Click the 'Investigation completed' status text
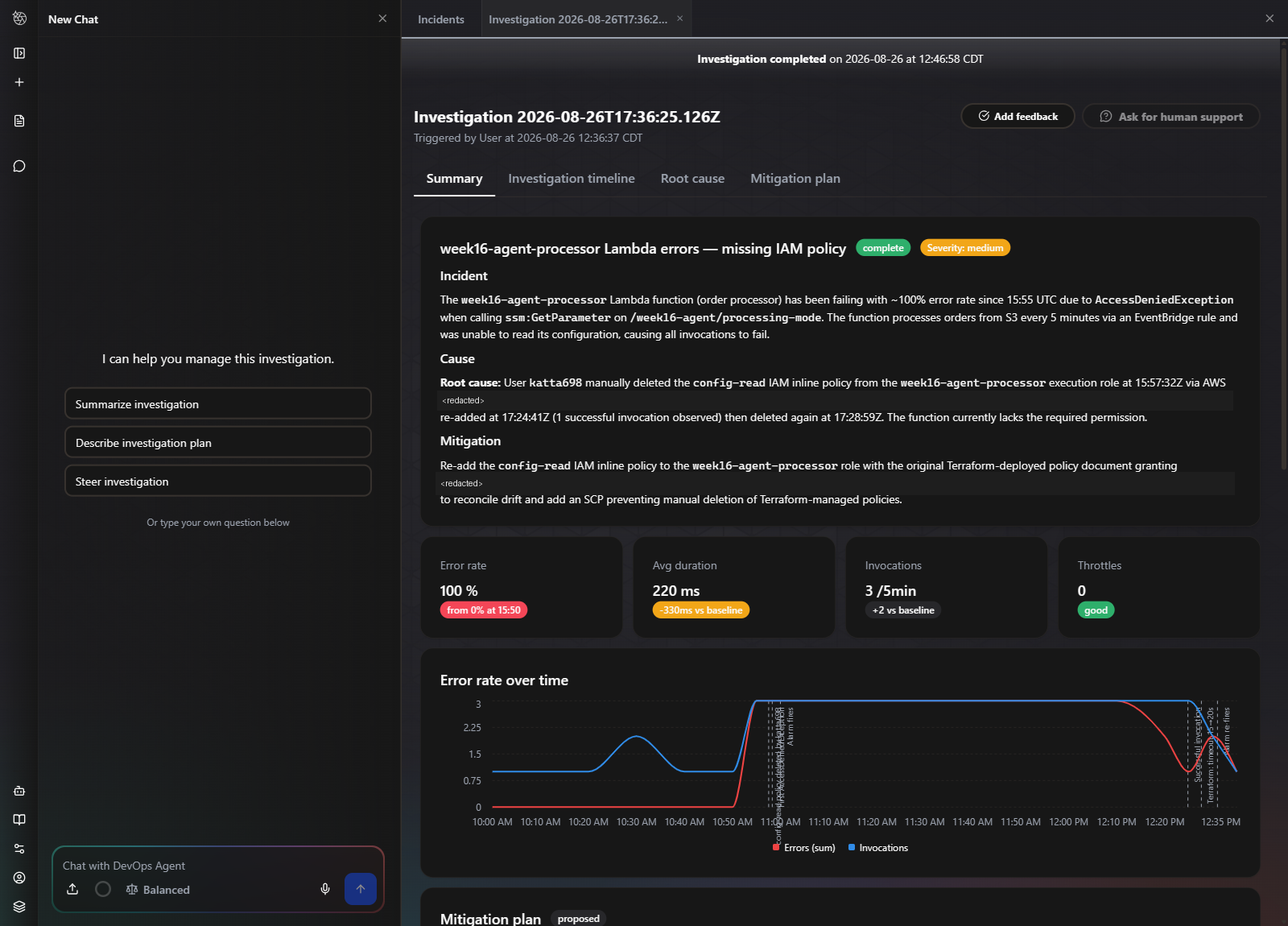The width and height of the screenshot is (1288, 926). (762, 59)
